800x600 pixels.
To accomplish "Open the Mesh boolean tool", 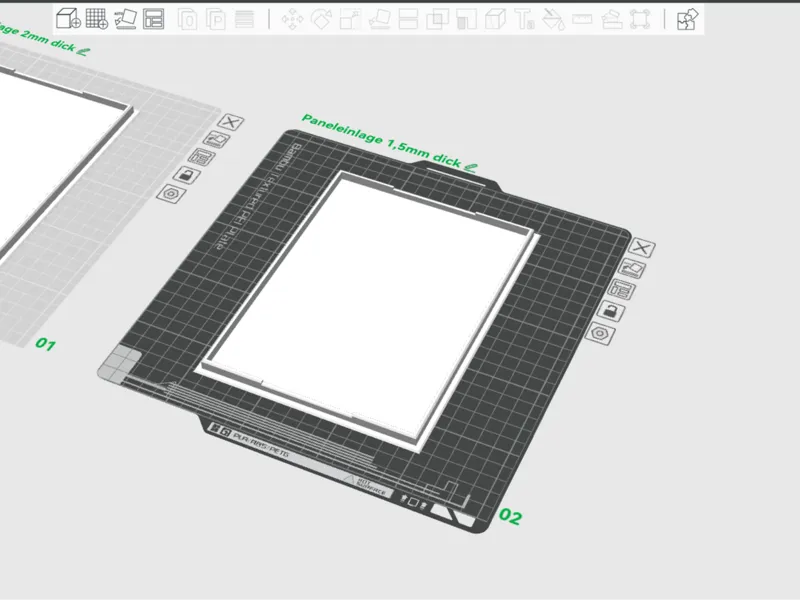I will (x=437, y=19).
